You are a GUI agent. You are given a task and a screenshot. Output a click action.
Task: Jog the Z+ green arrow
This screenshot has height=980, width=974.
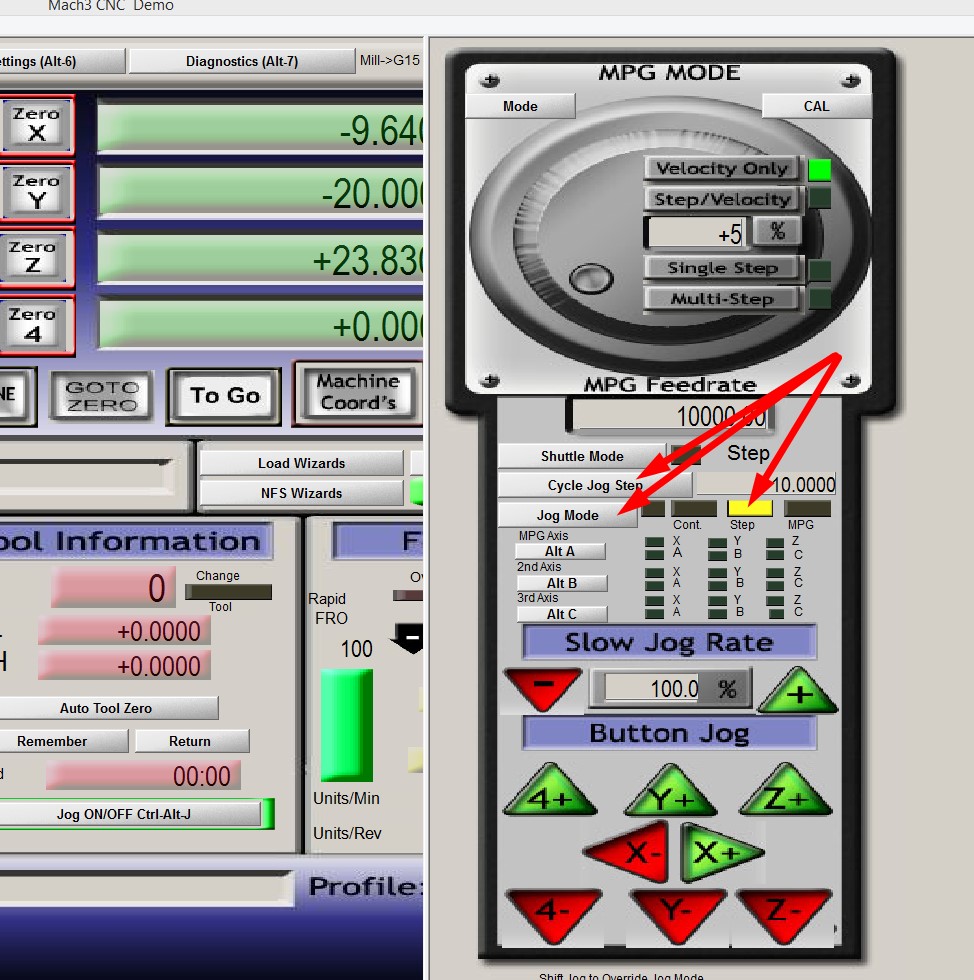(x=785, y=791)
